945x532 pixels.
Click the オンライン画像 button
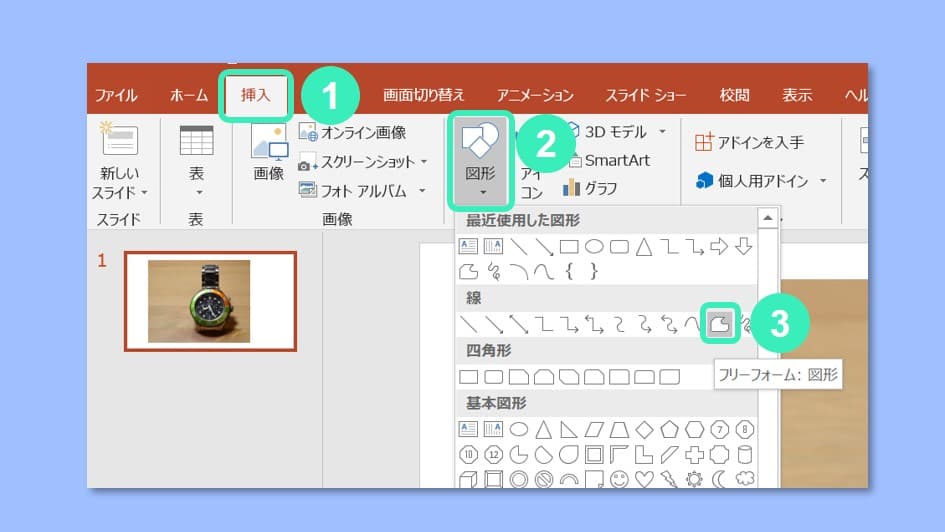[353, 133]
